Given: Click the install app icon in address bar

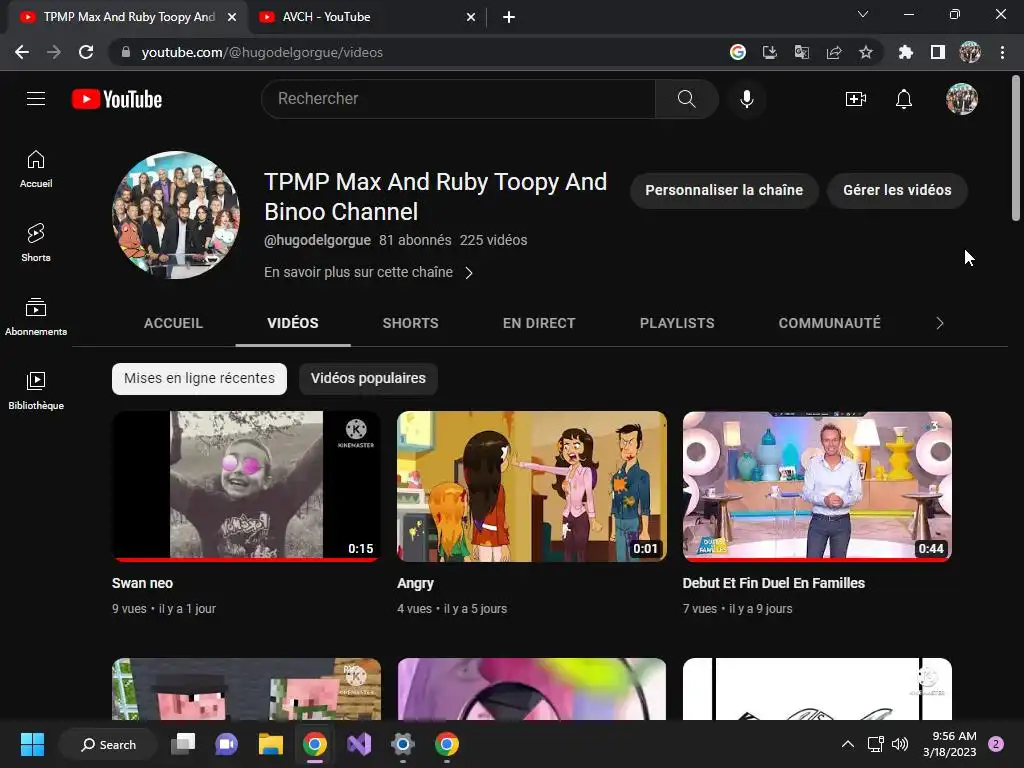Looking at the screenshot, I should tap(770, 52).
